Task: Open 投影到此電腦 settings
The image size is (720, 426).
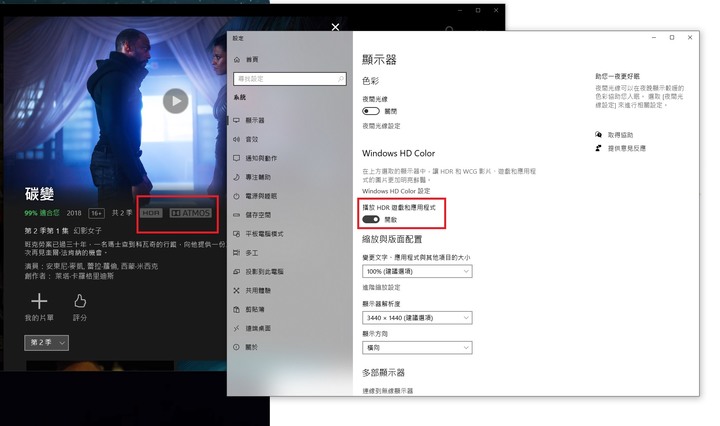Action: (x=264, y=272)
